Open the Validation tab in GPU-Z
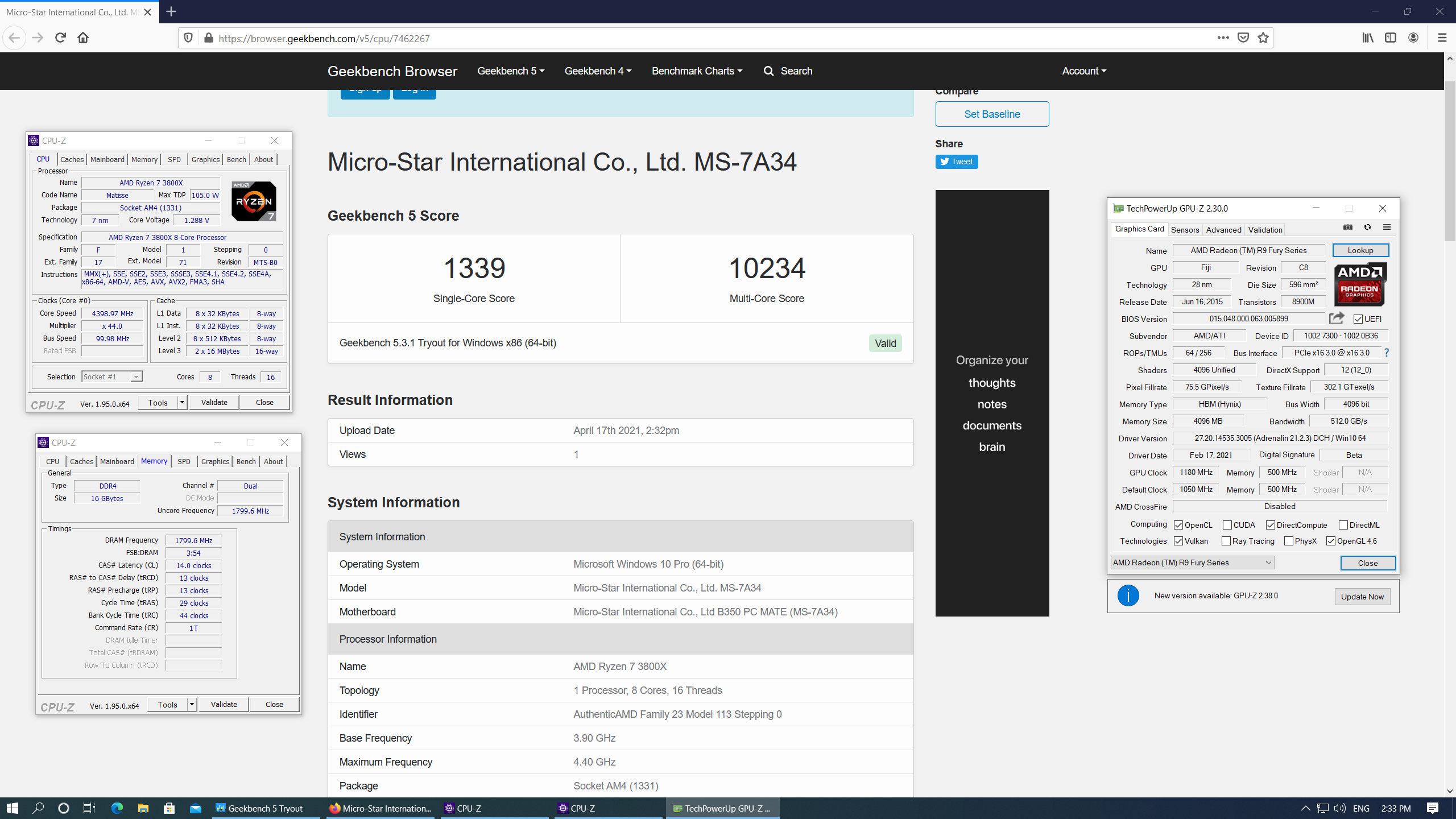This screenshot has width=1456, height=819. [1265, 230]
